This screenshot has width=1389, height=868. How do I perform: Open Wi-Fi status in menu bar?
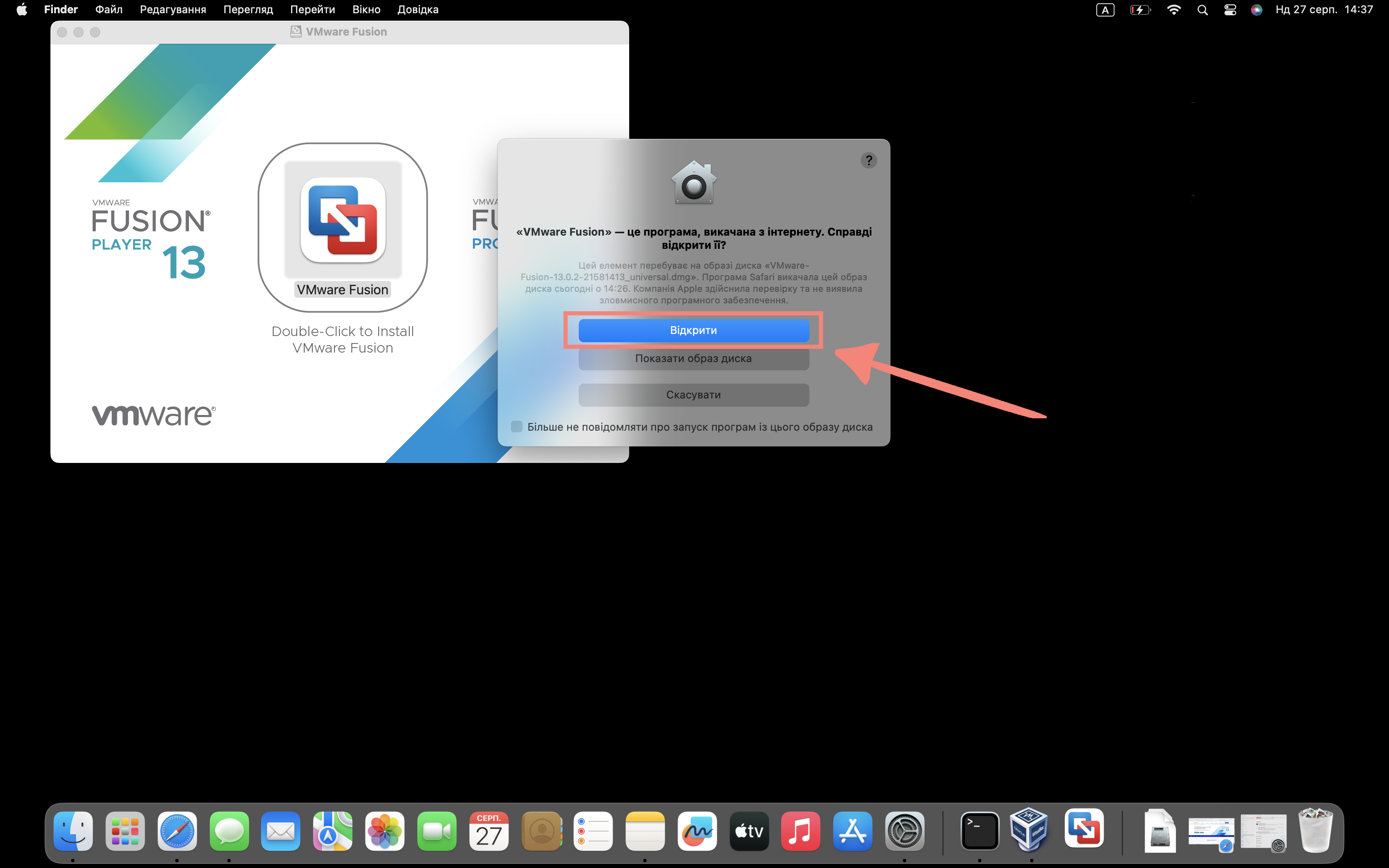[1174, 10]
